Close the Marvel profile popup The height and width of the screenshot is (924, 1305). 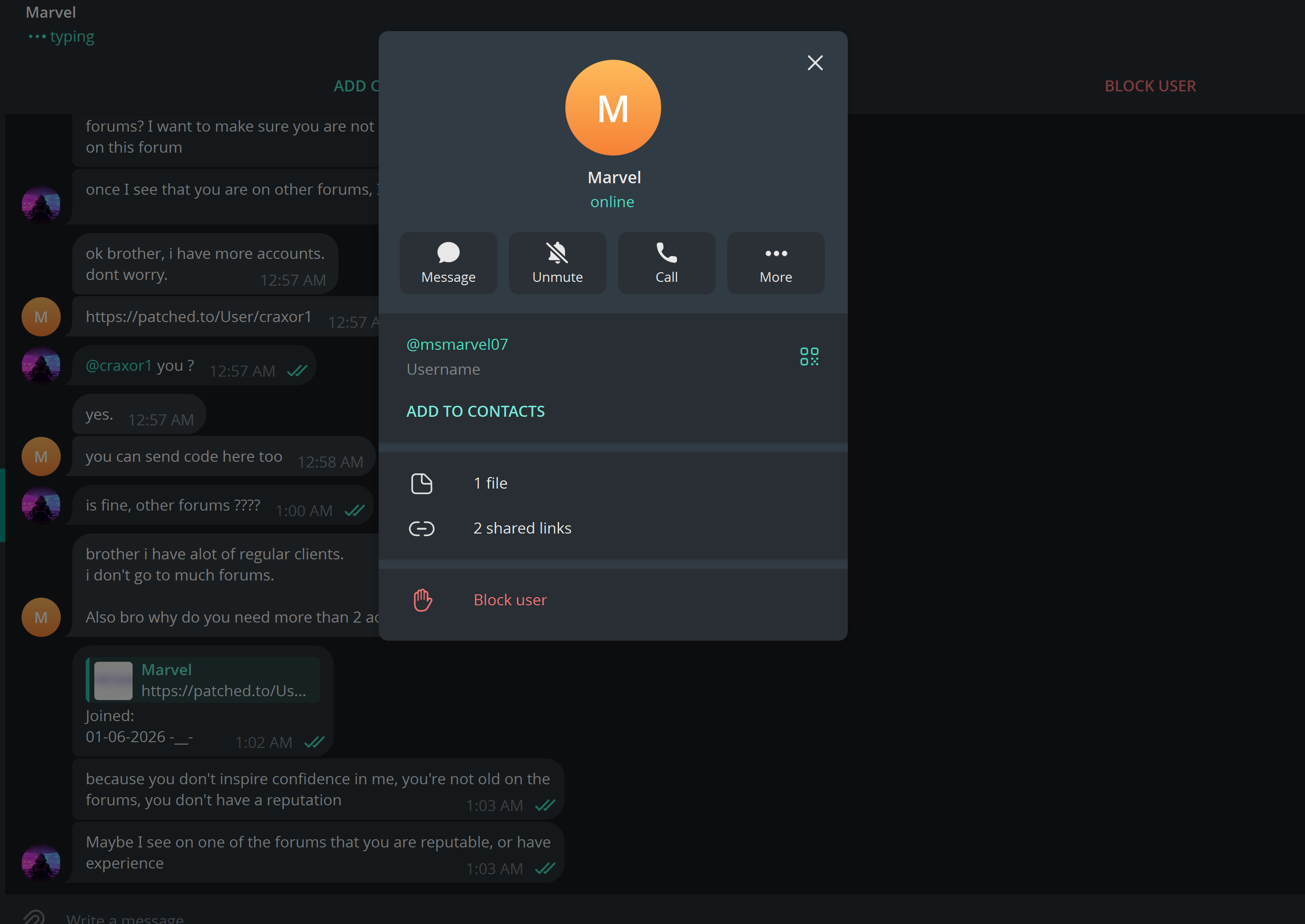(x=815, y=63)
